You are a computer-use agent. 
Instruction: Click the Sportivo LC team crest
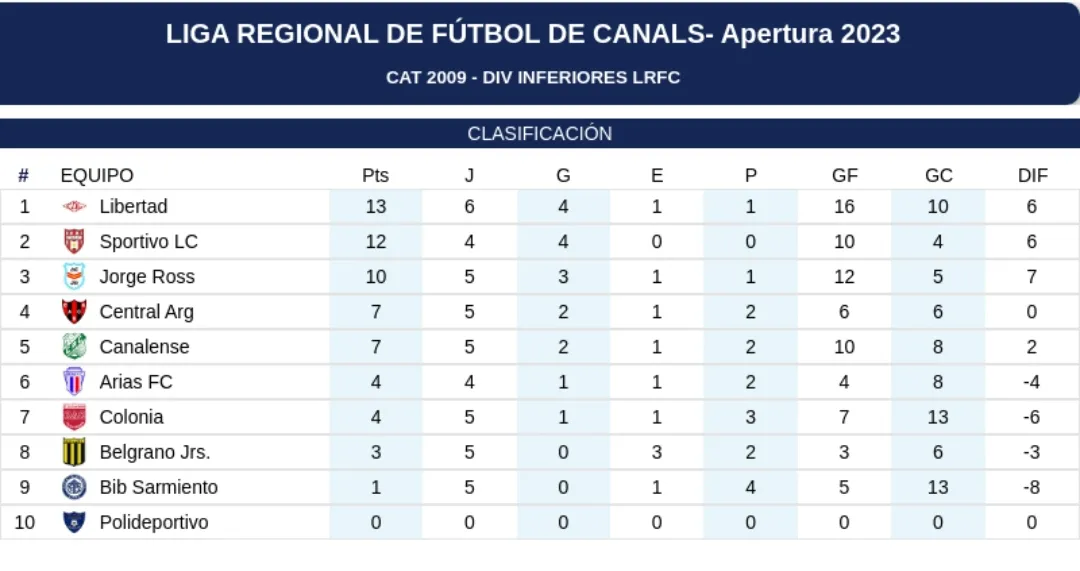pyautogui.click(x=75, y=242)
